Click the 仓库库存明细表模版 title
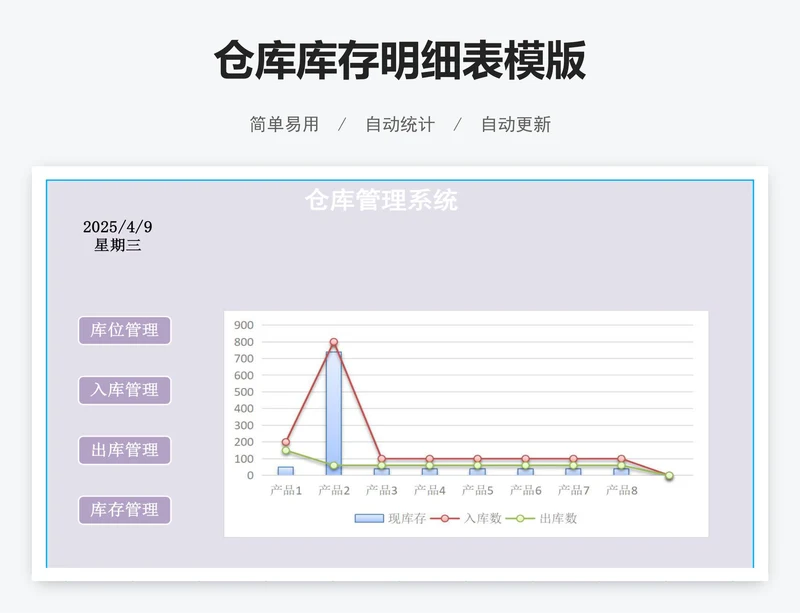The height and width of the screenshot is (613, 800). (400, 60)
